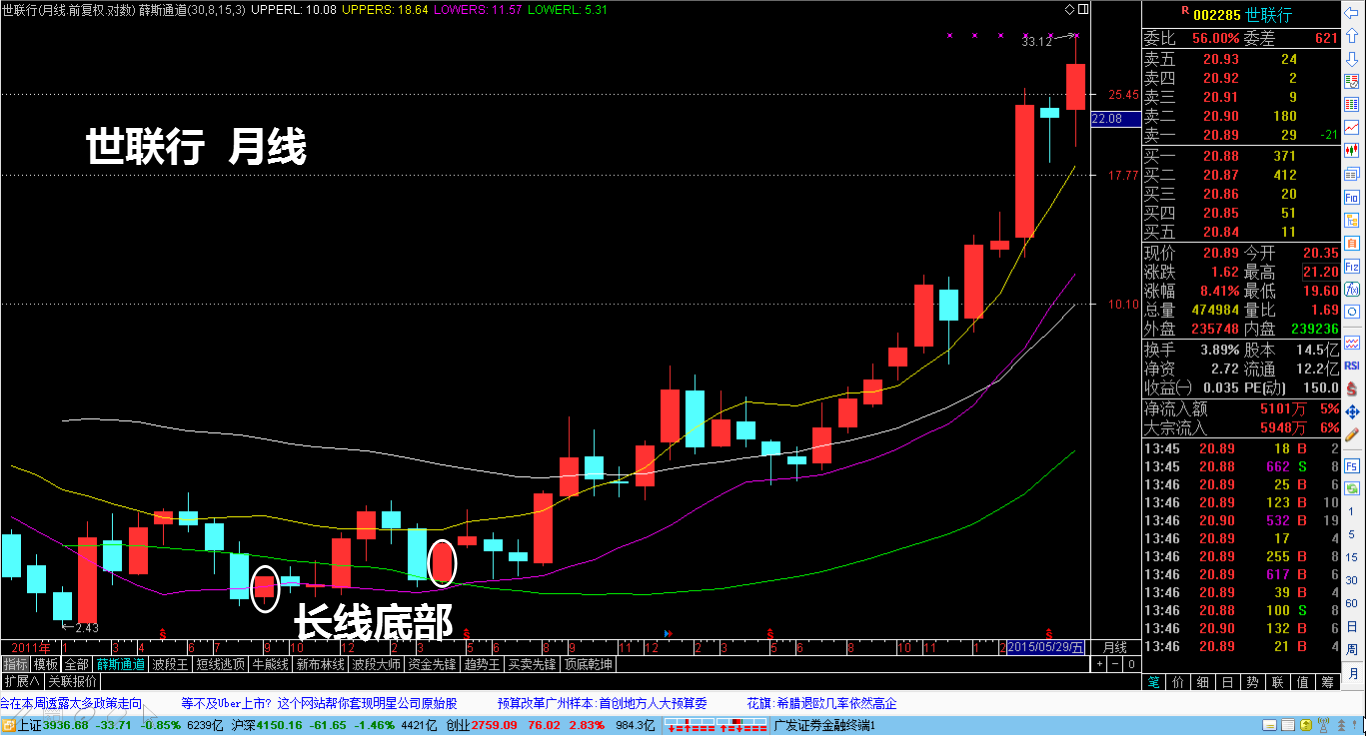Select the 势 trend tab
Image resolution: width=1366 pixels, height=736 pixels.
tap(1252, 682)
